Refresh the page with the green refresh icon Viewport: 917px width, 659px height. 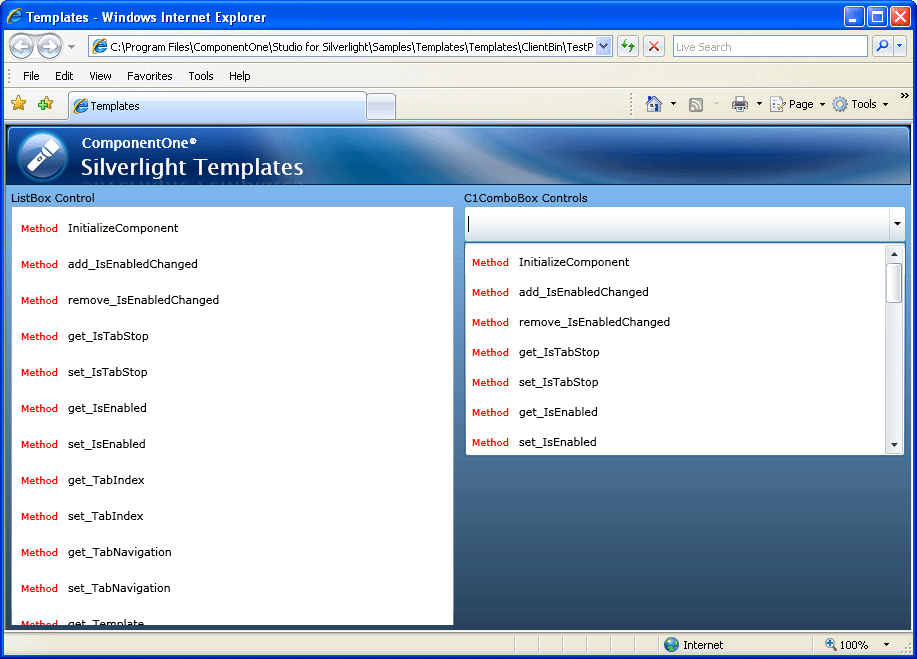pos(628,46)
